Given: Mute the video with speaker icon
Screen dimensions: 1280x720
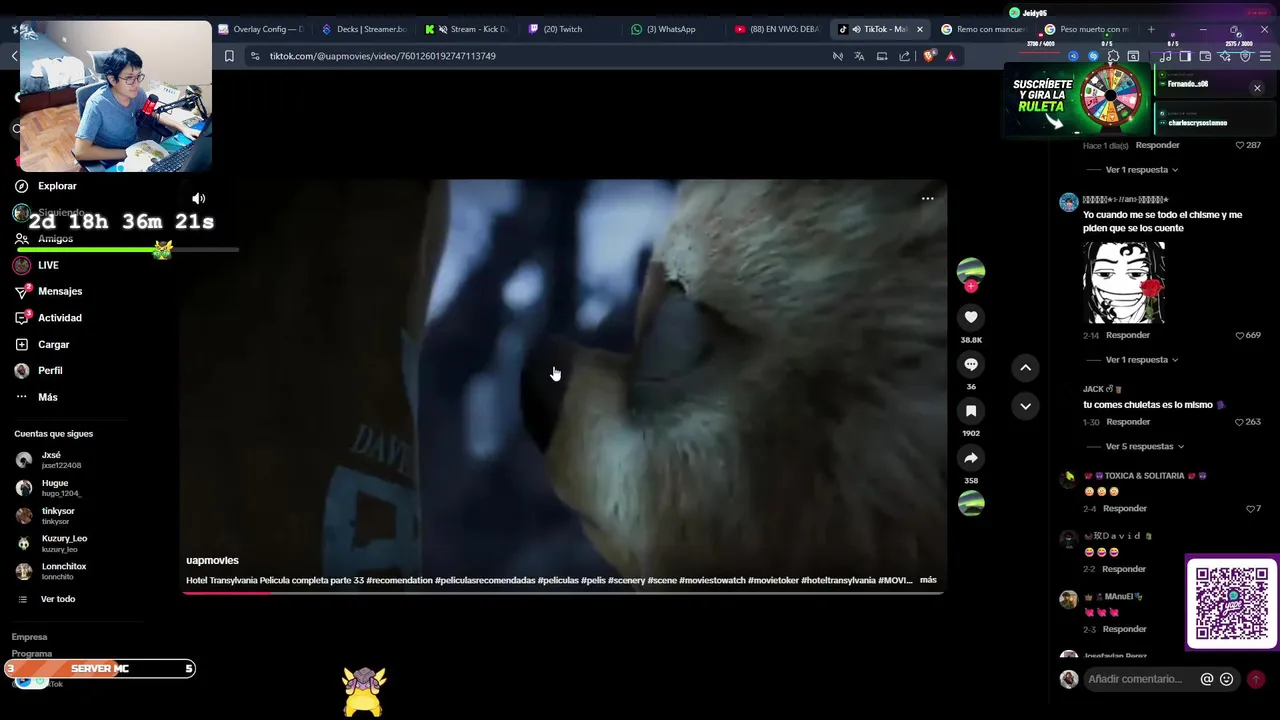Looking at the screenshot, I should coord(198,198).
